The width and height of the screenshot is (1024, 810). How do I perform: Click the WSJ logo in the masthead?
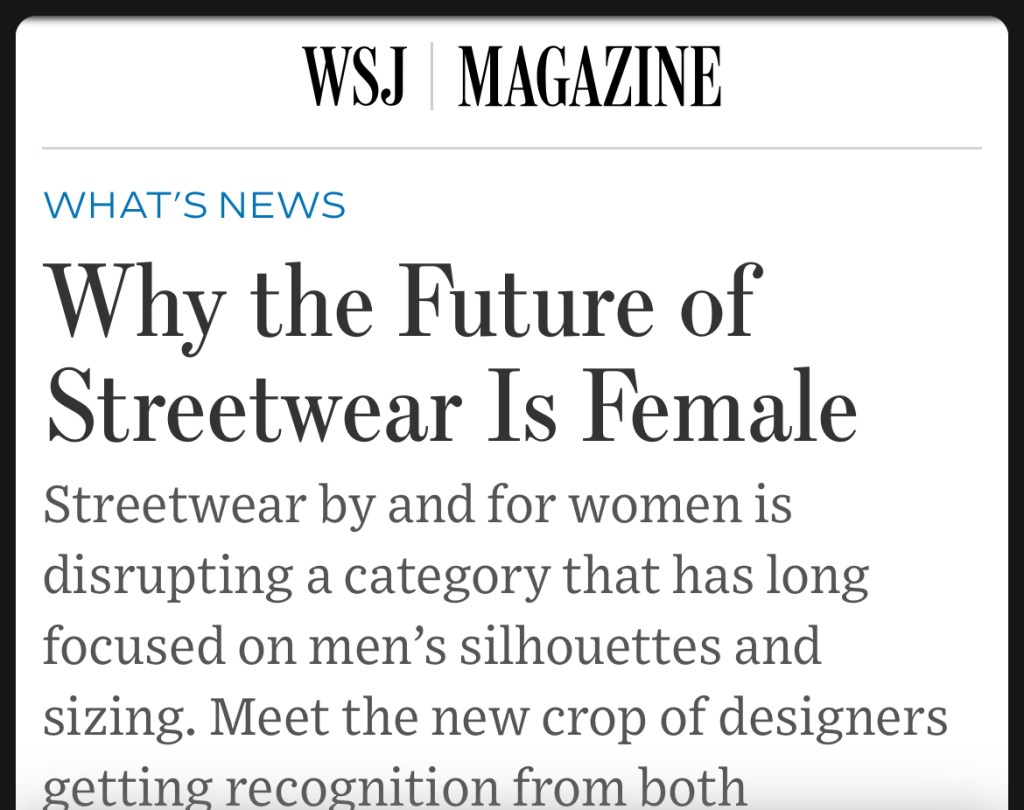[x=355, y=77]
